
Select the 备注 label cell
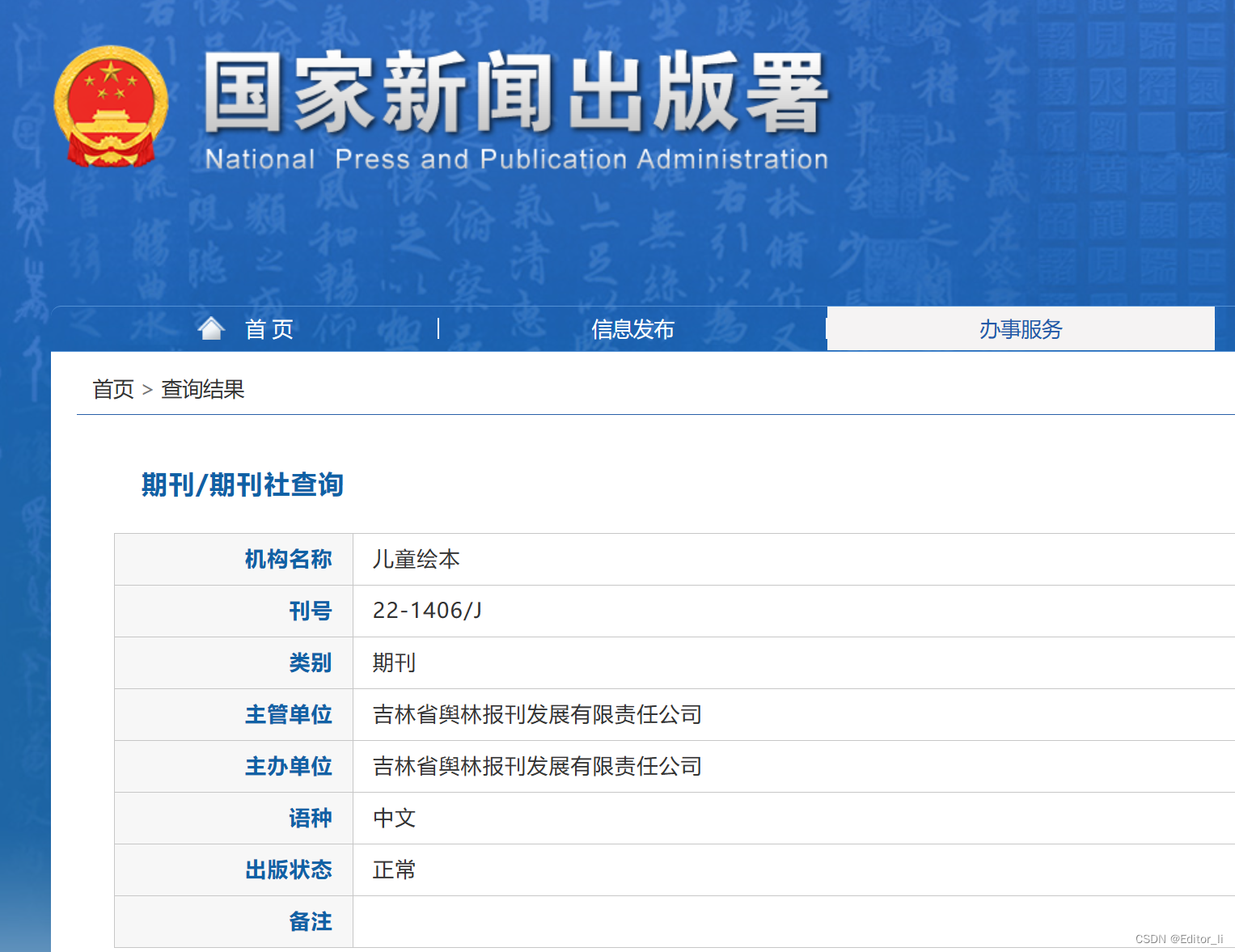click(234, 922)
